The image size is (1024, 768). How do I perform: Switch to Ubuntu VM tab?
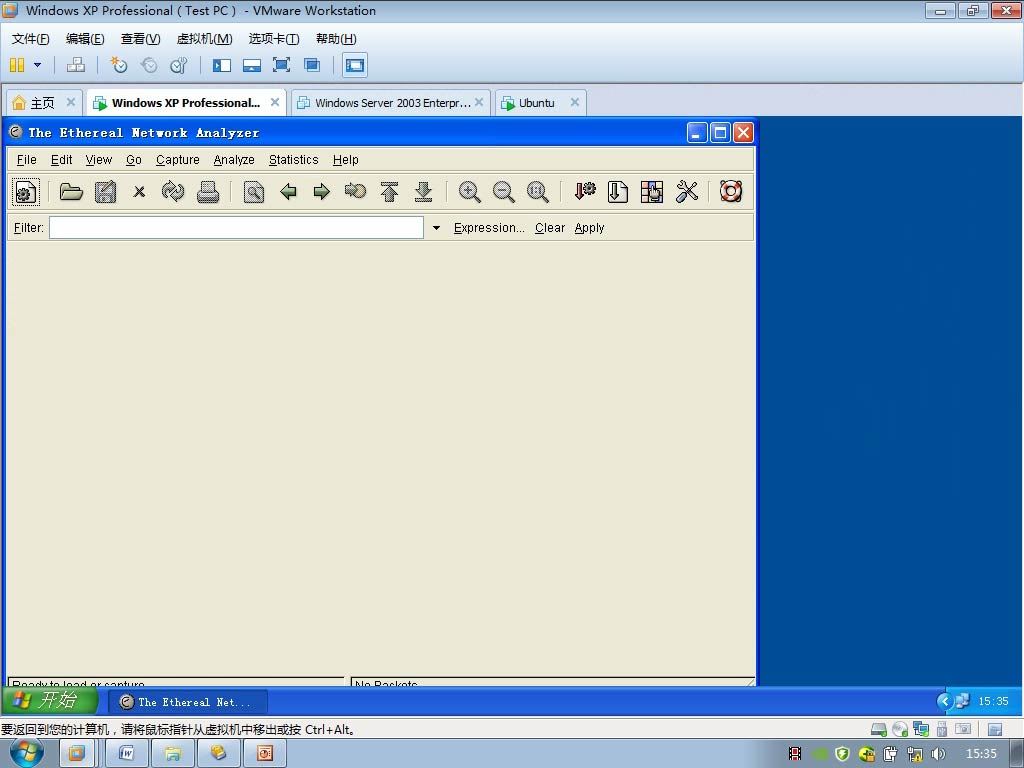click(x=536, y=103)
